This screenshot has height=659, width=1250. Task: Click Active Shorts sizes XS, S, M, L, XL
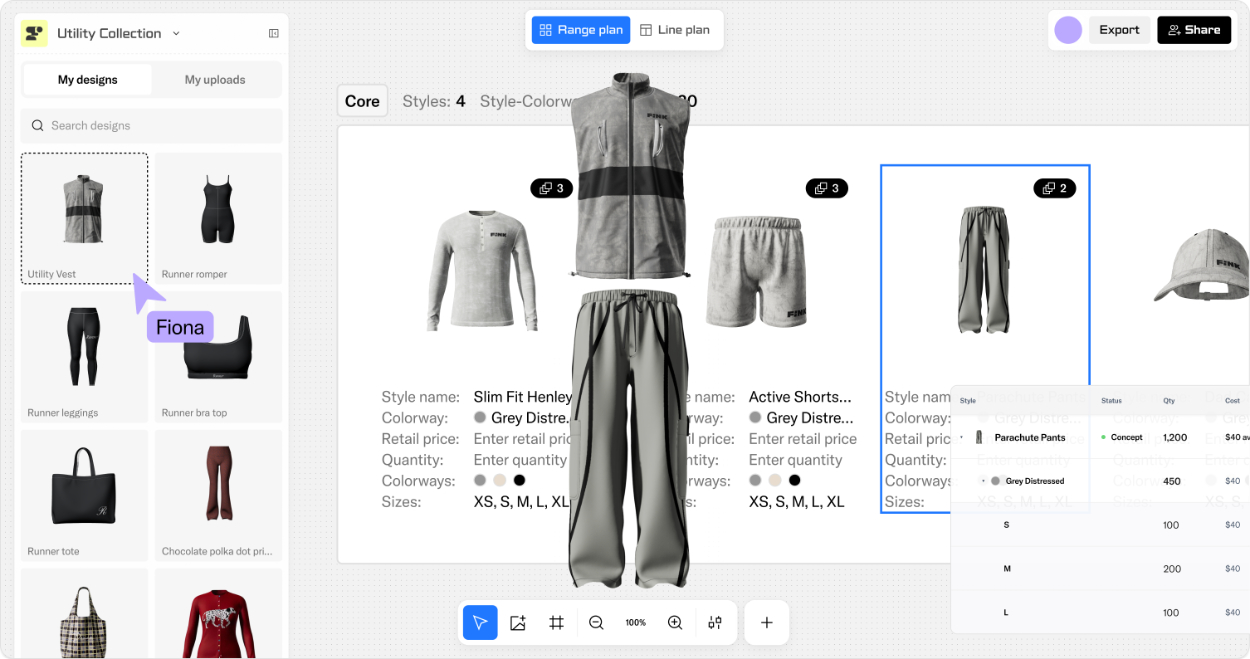(x=797, y=502)
